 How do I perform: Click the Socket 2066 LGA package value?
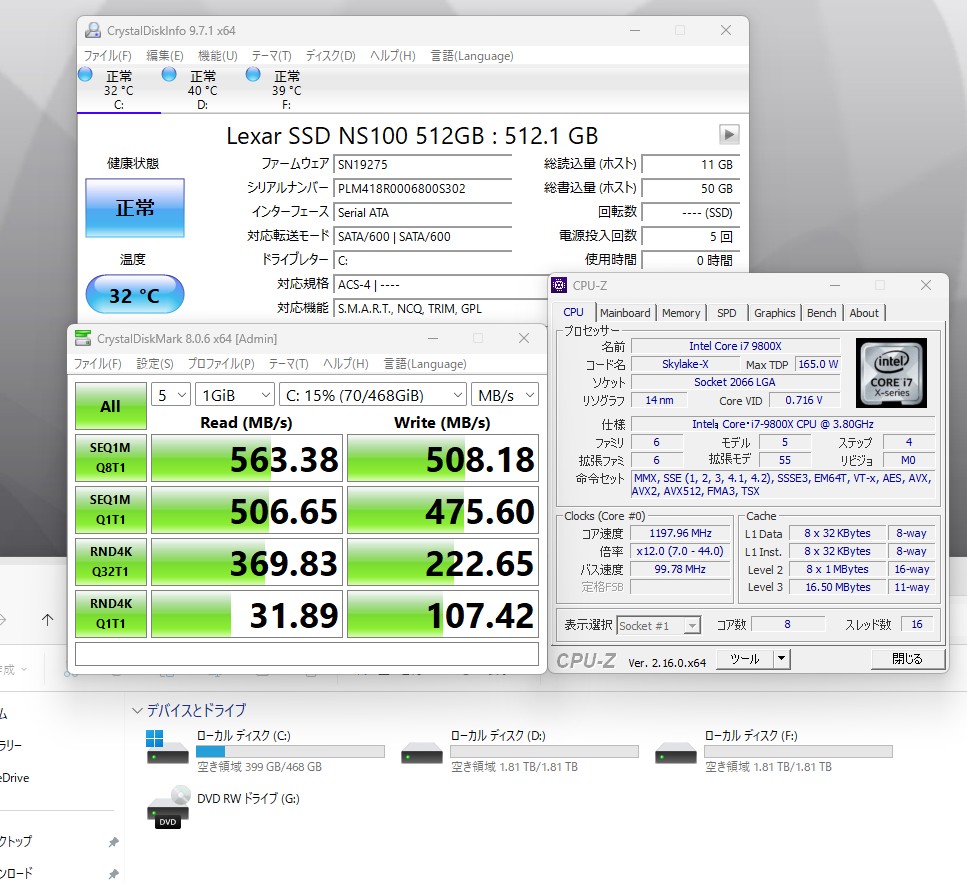coord(735,382)
